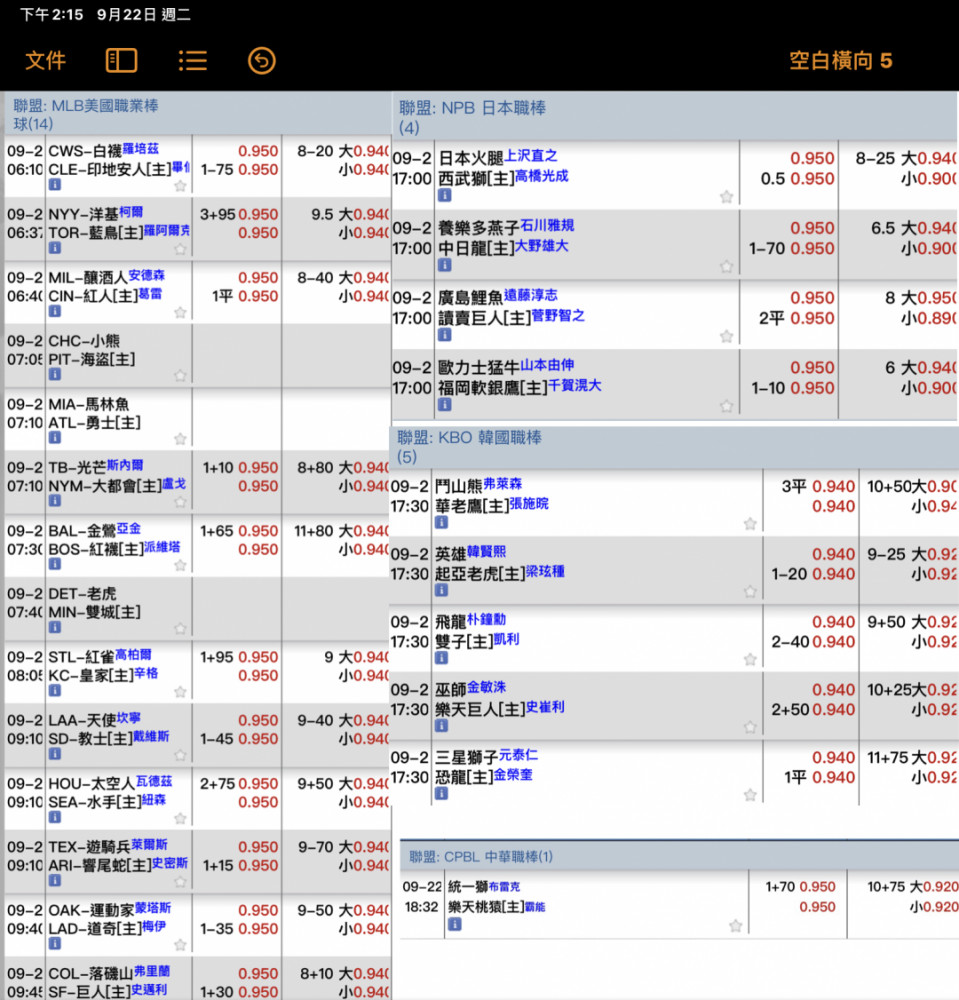
Task: Open the list outline icon
Action: [193, 61]
